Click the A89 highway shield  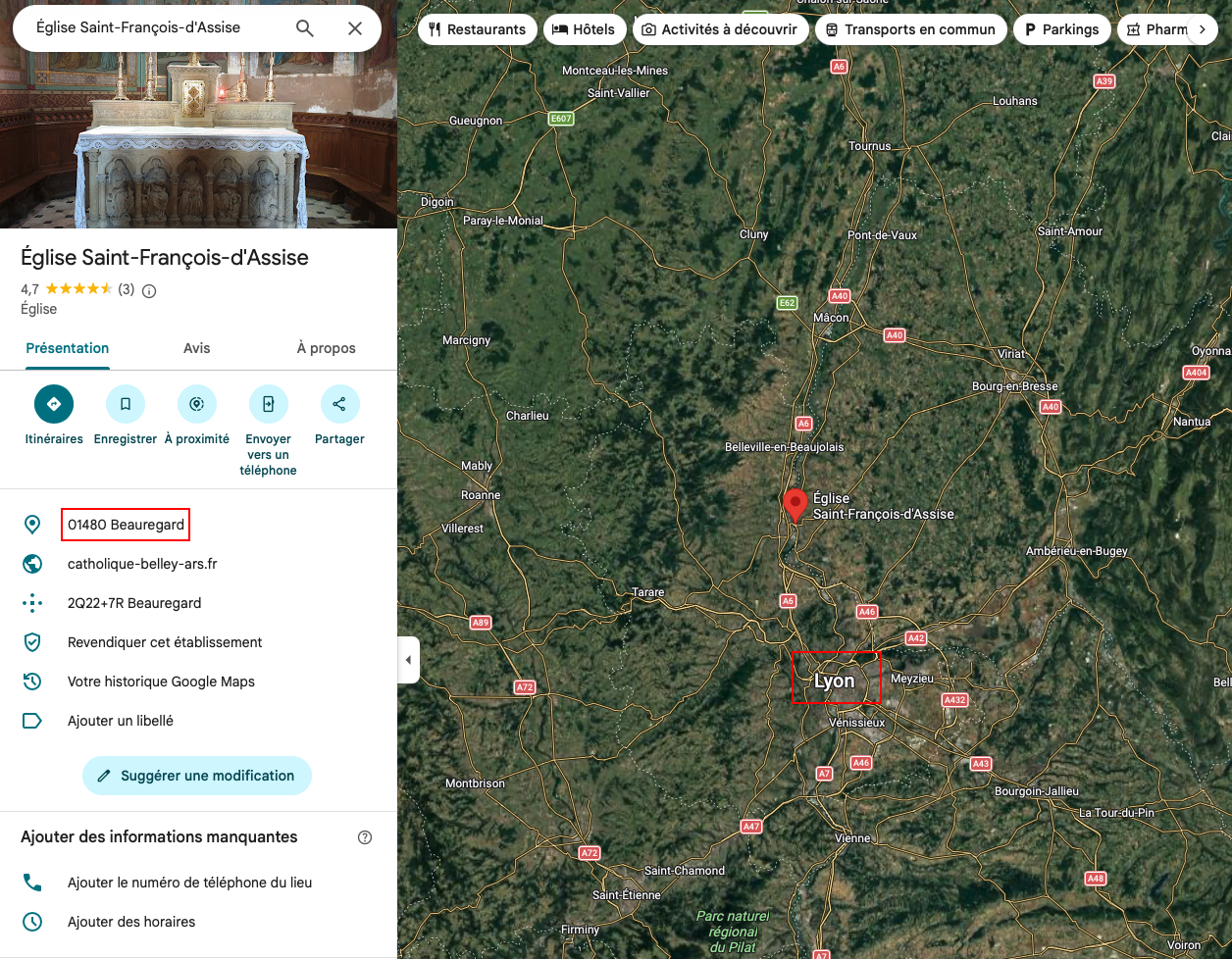click(480, 623)
